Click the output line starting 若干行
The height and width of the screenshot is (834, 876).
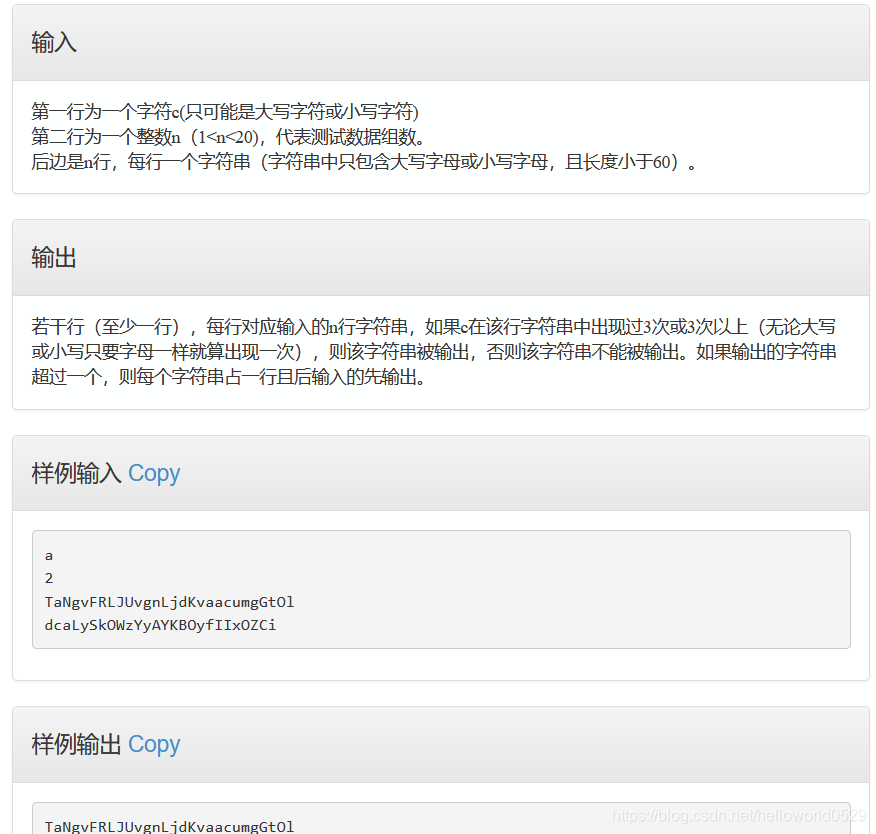tap(434, 326)
